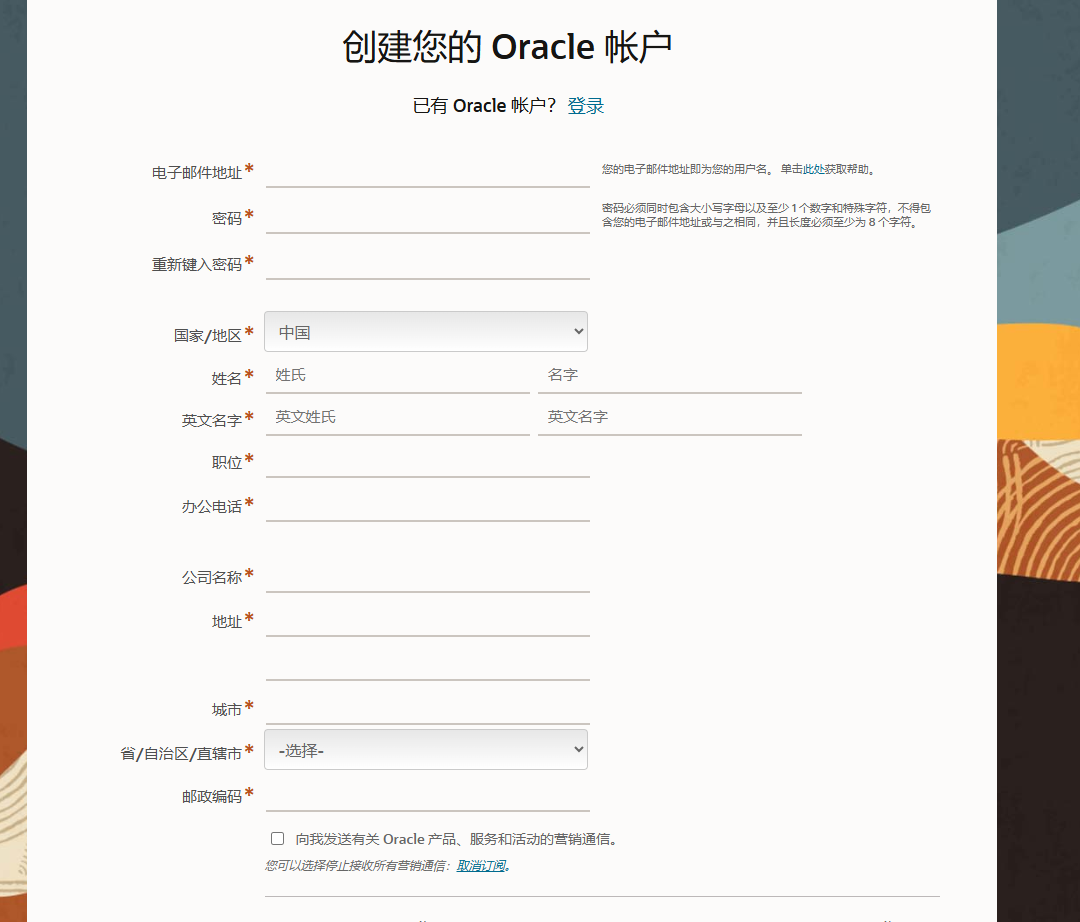
Task: Click the 向我发送有关 Oracle 产品 checkbox label
Action: tap(456, 839)
